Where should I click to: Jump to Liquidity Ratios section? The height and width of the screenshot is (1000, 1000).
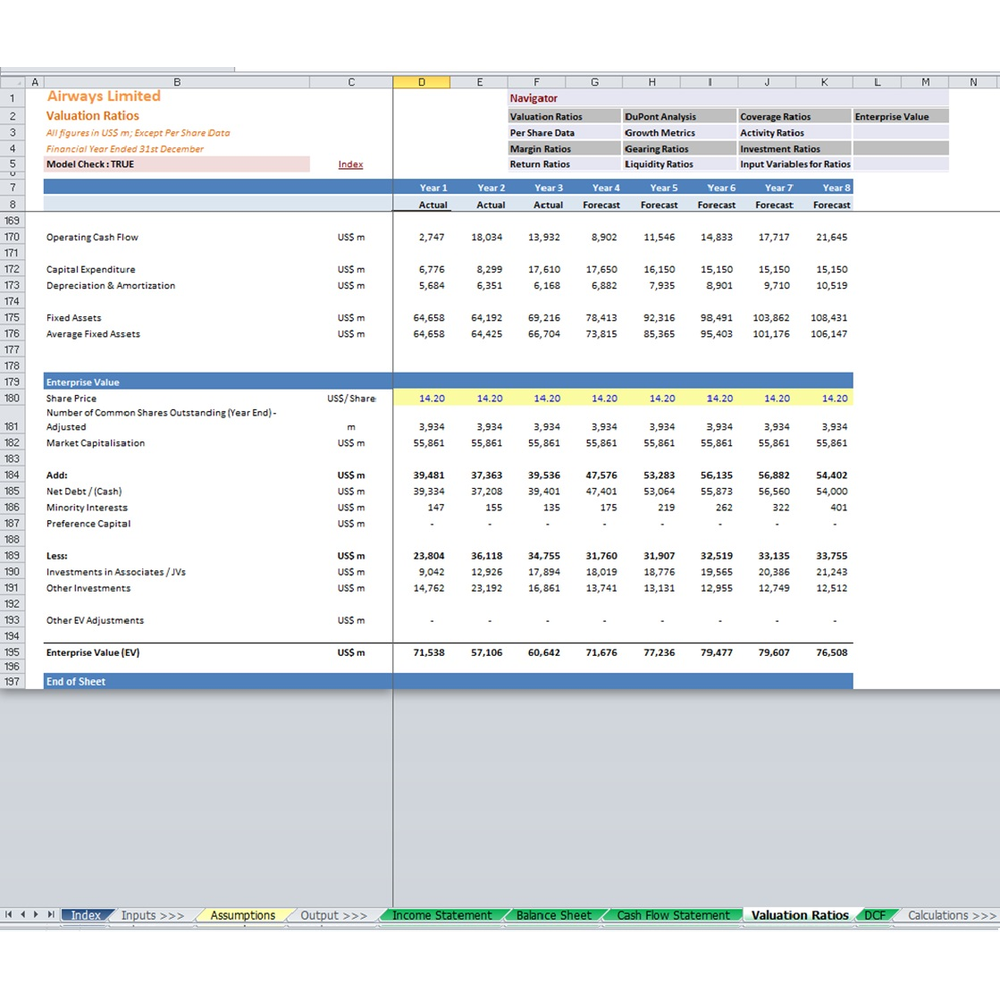coord(679,164)
